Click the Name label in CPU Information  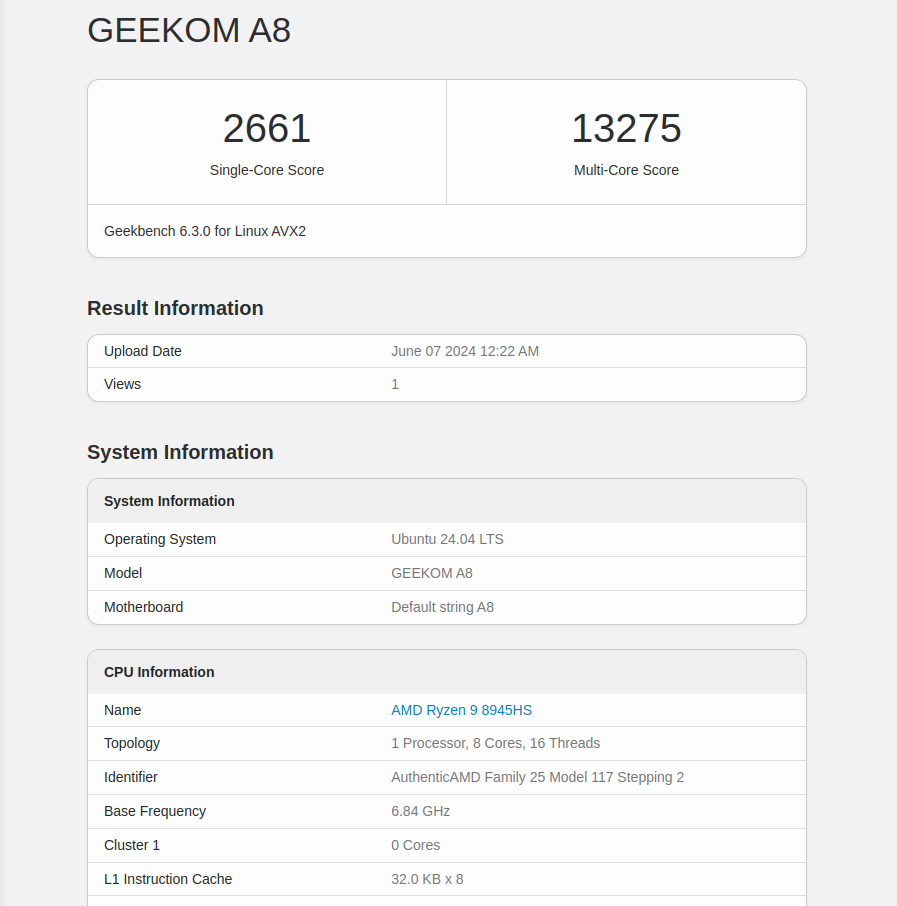123,710
